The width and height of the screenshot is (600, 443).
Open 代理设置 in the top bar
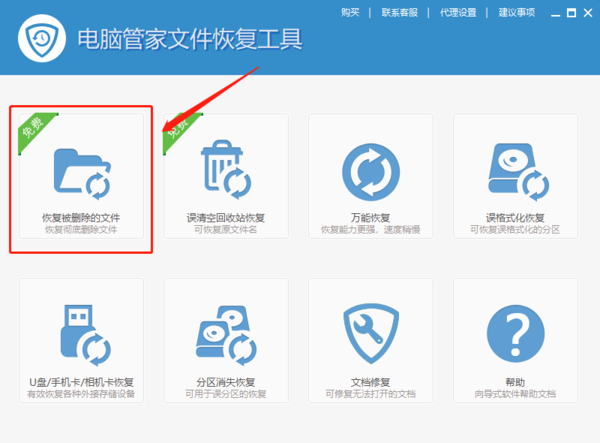[458, 13]
